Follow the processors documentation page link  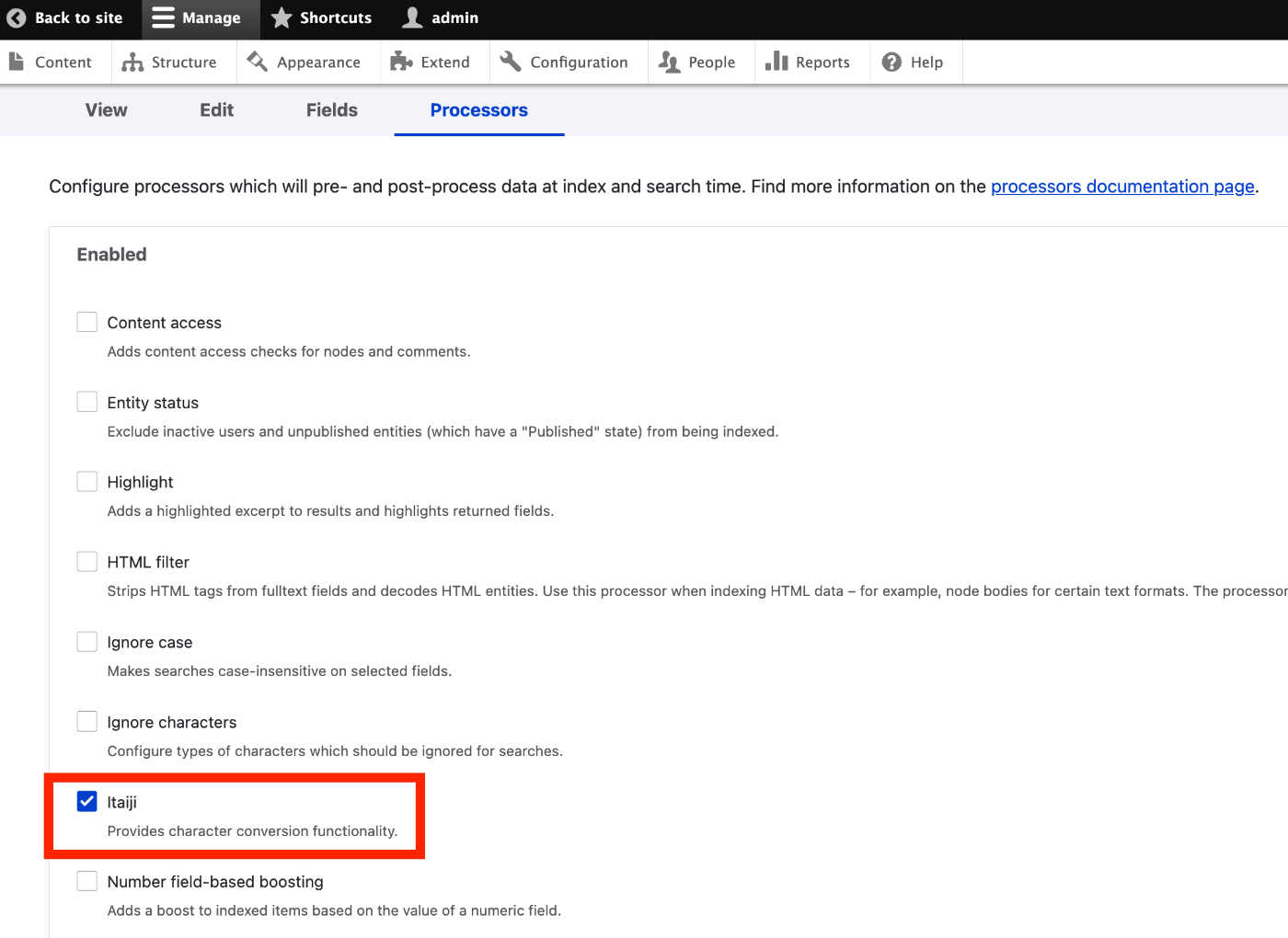coord(1122,187)
